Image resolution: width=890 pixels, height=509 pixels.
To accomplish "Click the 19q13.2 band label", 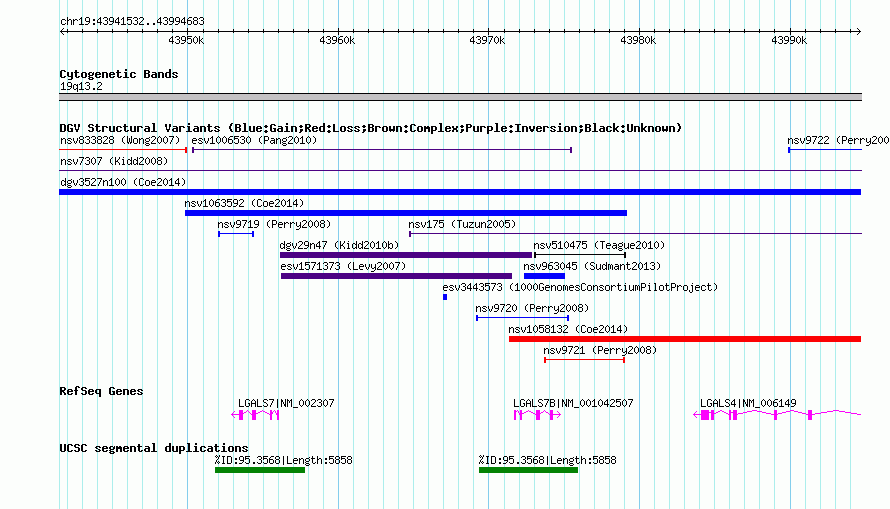I will (81, 86).
